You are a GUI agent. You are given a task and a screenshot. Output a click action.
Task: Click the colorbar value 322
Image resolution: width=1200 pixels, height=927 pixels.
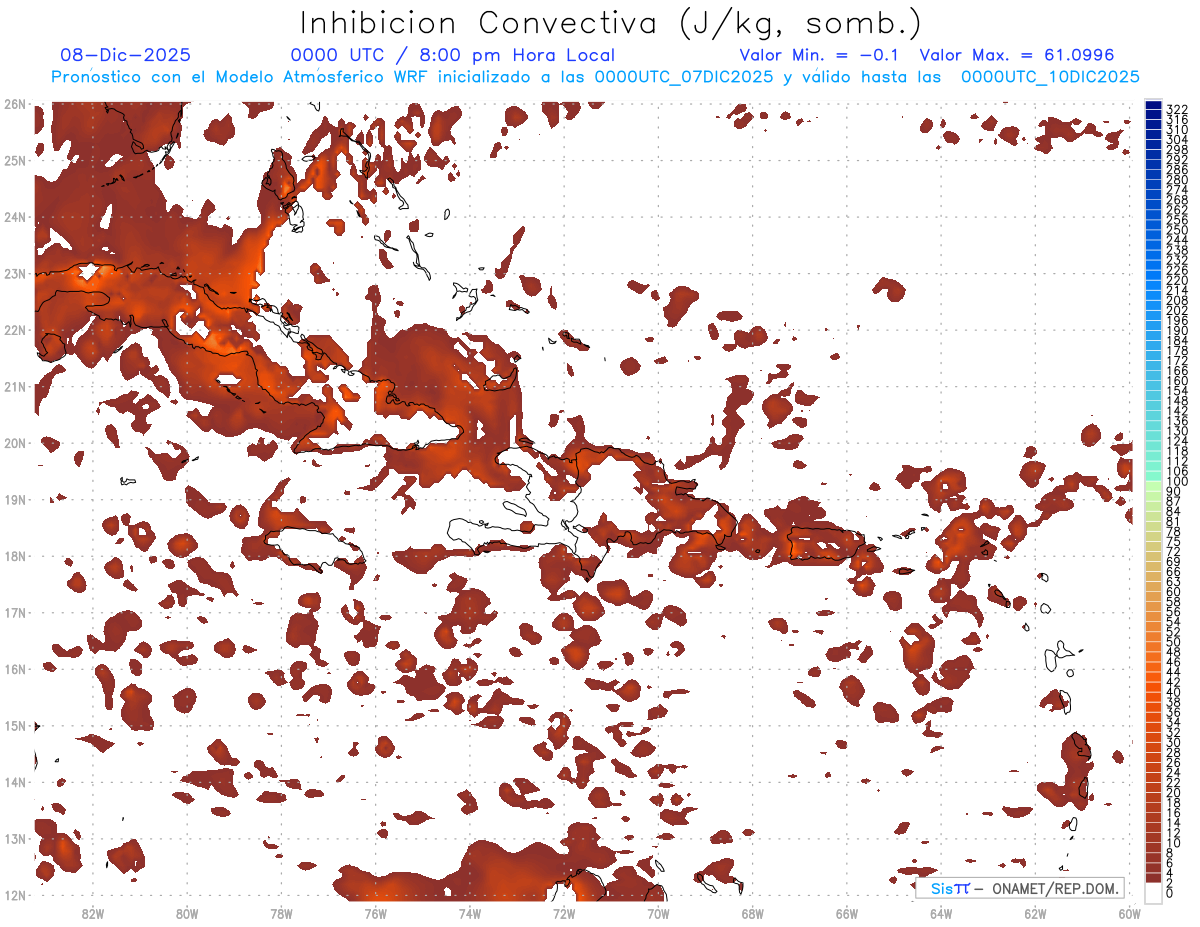point(1177,109)
